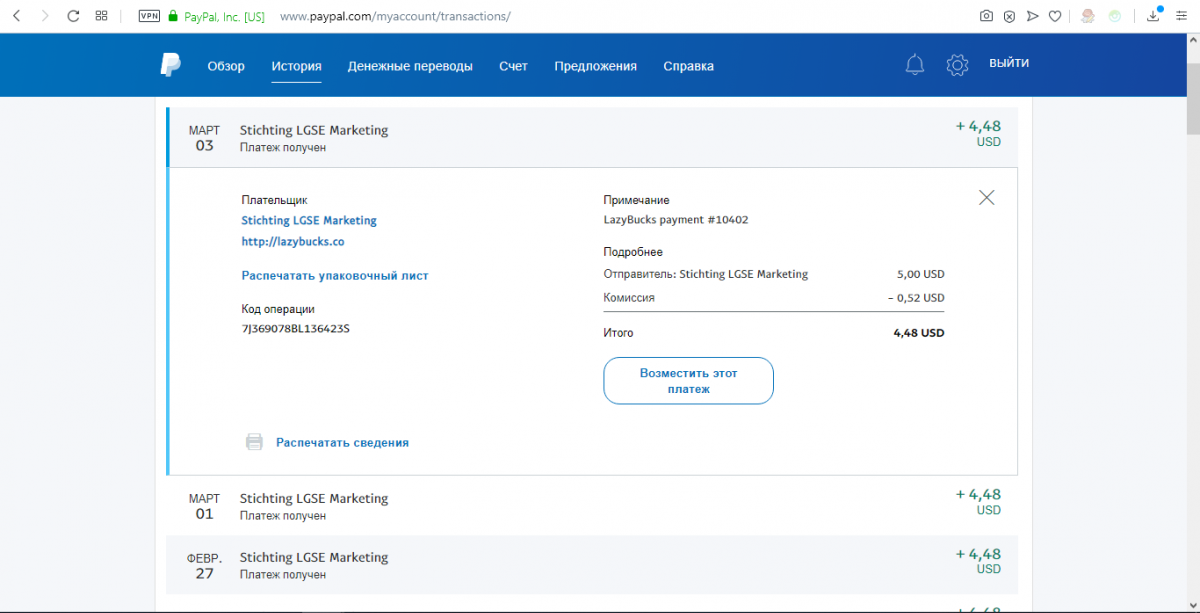1200x613 pixels.
Task: Open account settings gear icon
Action: click(957, 65)
